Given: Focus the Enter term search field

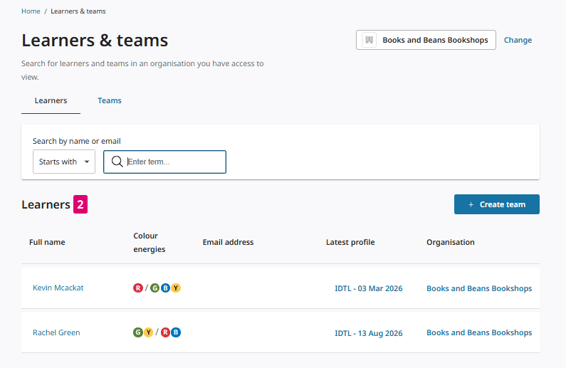Looking at the screenshot, I should tap(165, 162).
